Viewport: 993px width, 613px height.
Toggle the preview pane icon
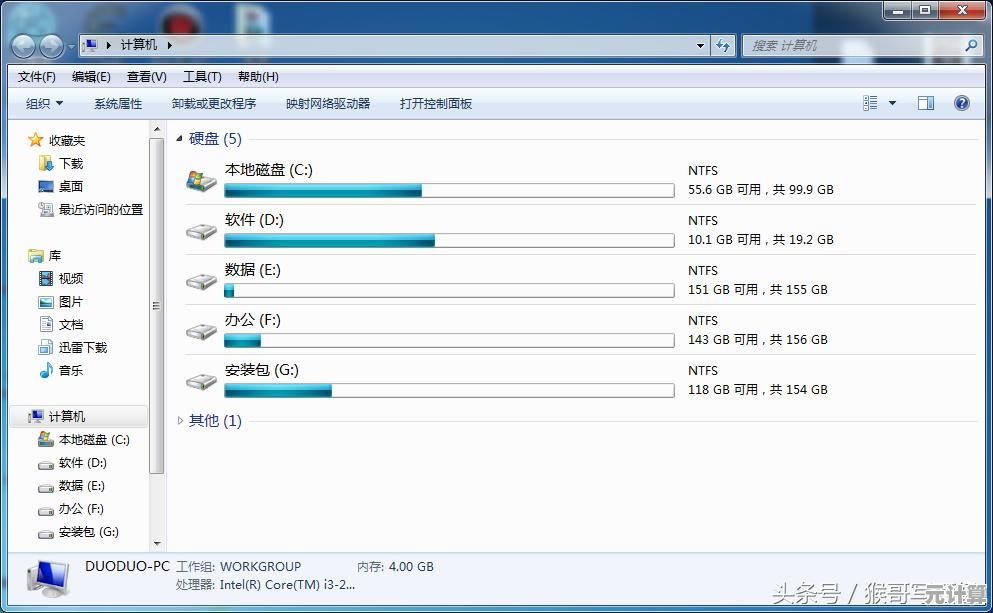925,102
